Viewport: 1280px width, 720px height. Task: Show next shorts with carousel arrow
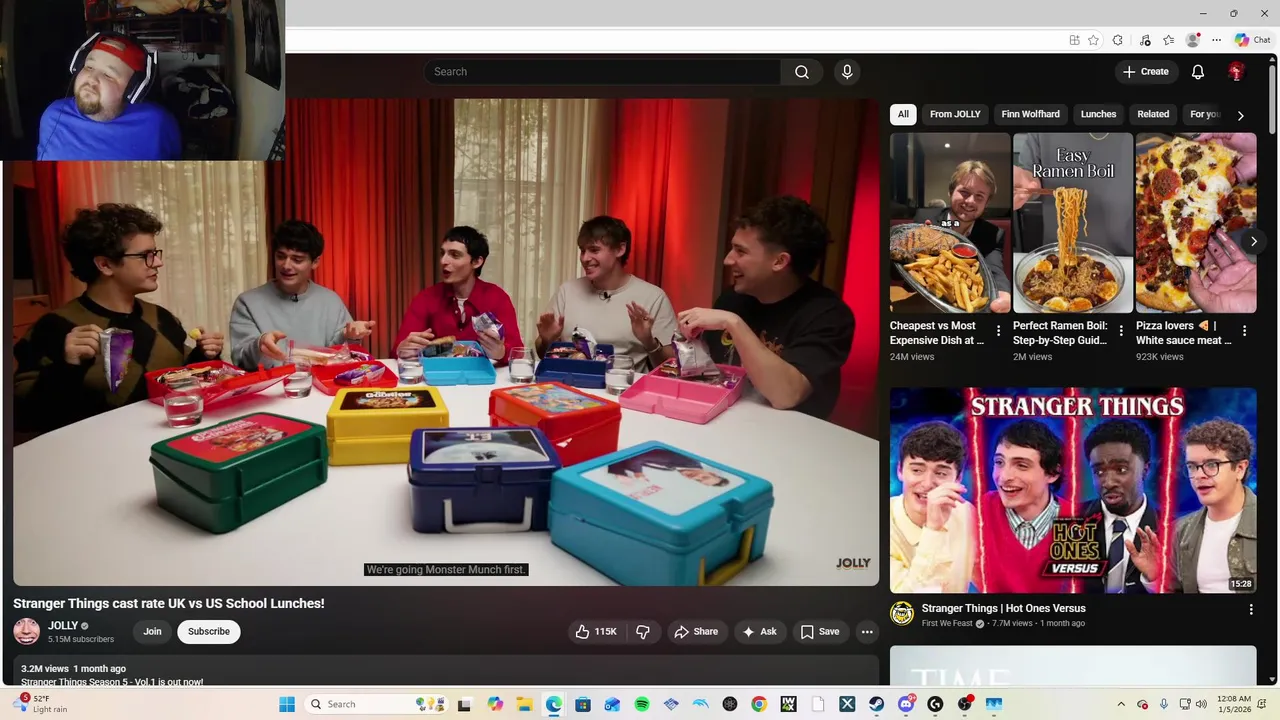click(1253, 241)
